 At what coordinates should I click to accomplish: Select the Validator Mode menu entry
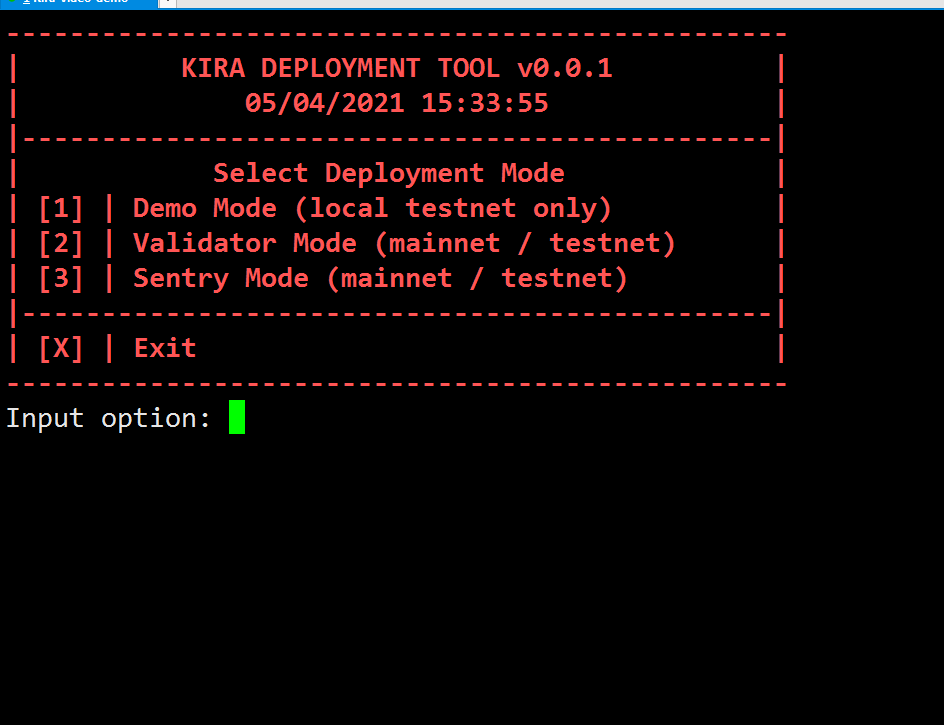coord(404,243)
